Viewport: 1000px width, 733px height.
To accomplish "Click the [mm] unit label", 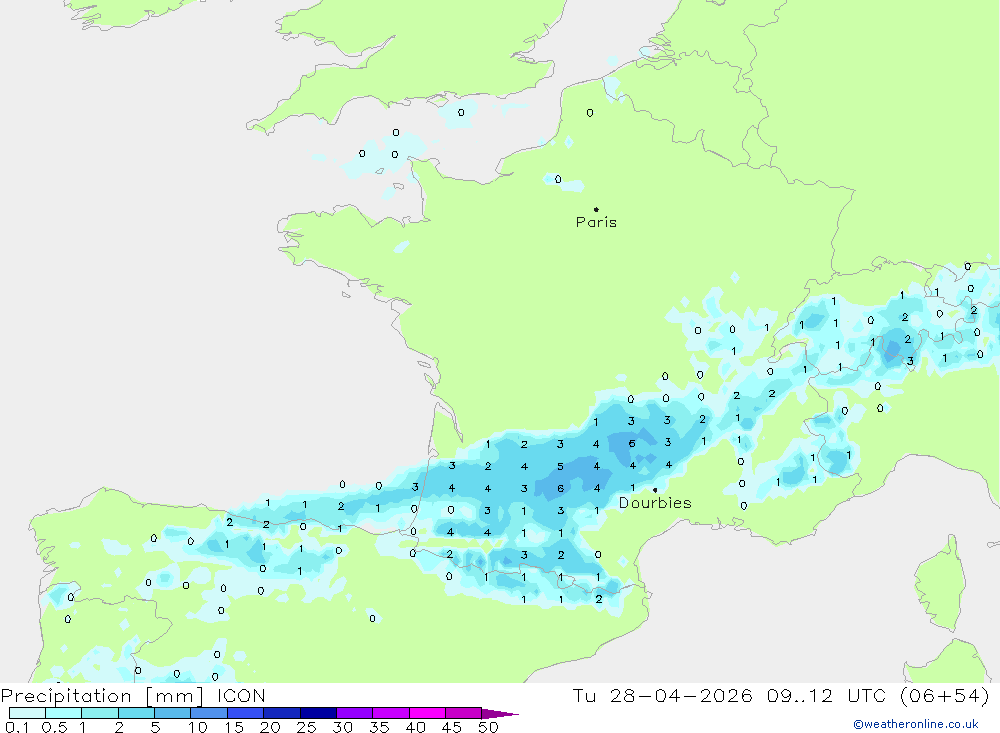I will pos(174,696).
